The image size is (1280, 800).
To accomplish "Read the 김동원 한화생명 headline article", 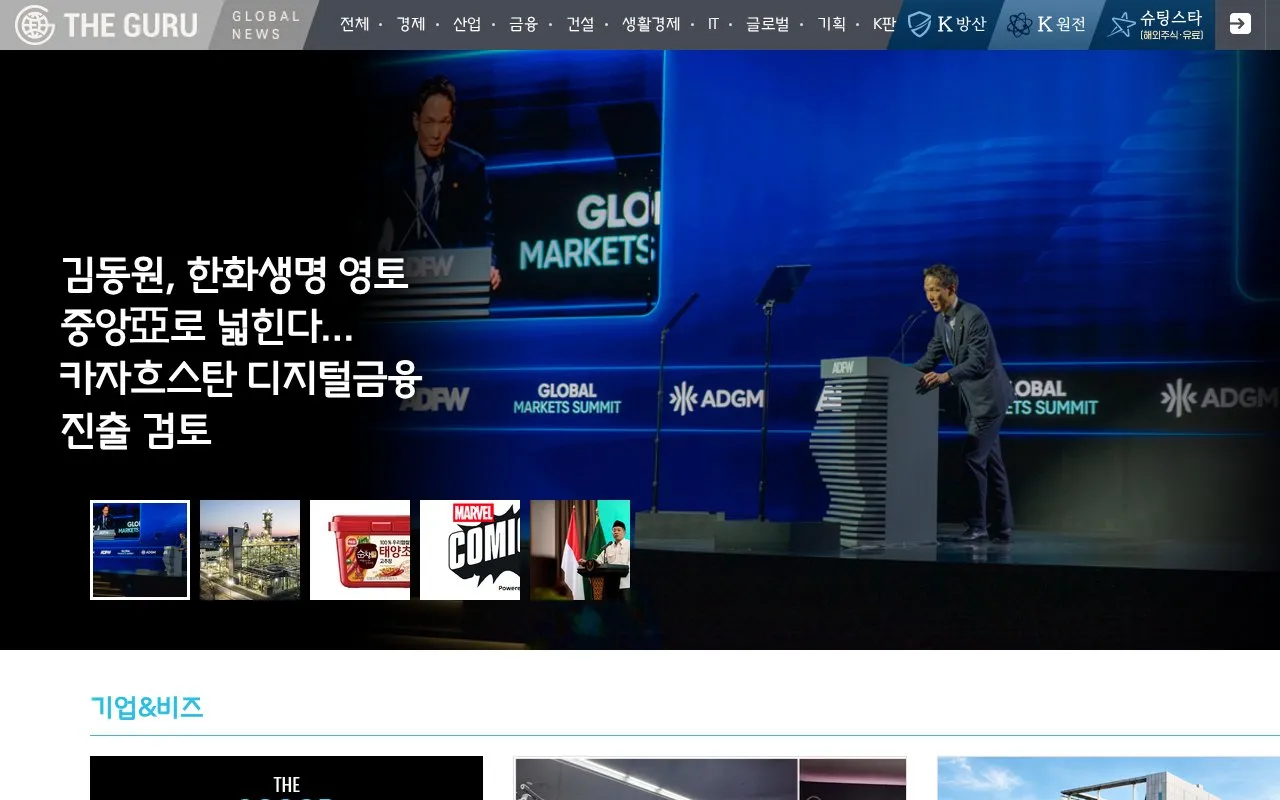I will coord(241,352).
